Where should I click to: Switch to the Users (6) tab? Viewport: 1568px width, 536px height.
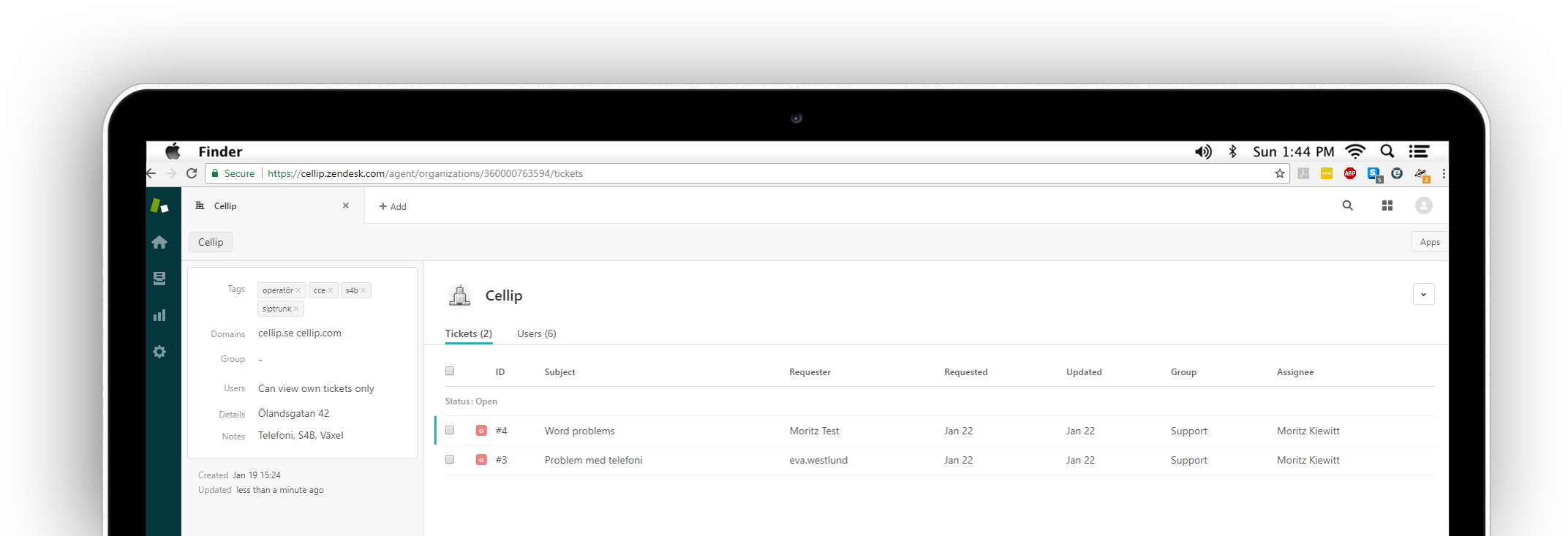pos(537,333)
